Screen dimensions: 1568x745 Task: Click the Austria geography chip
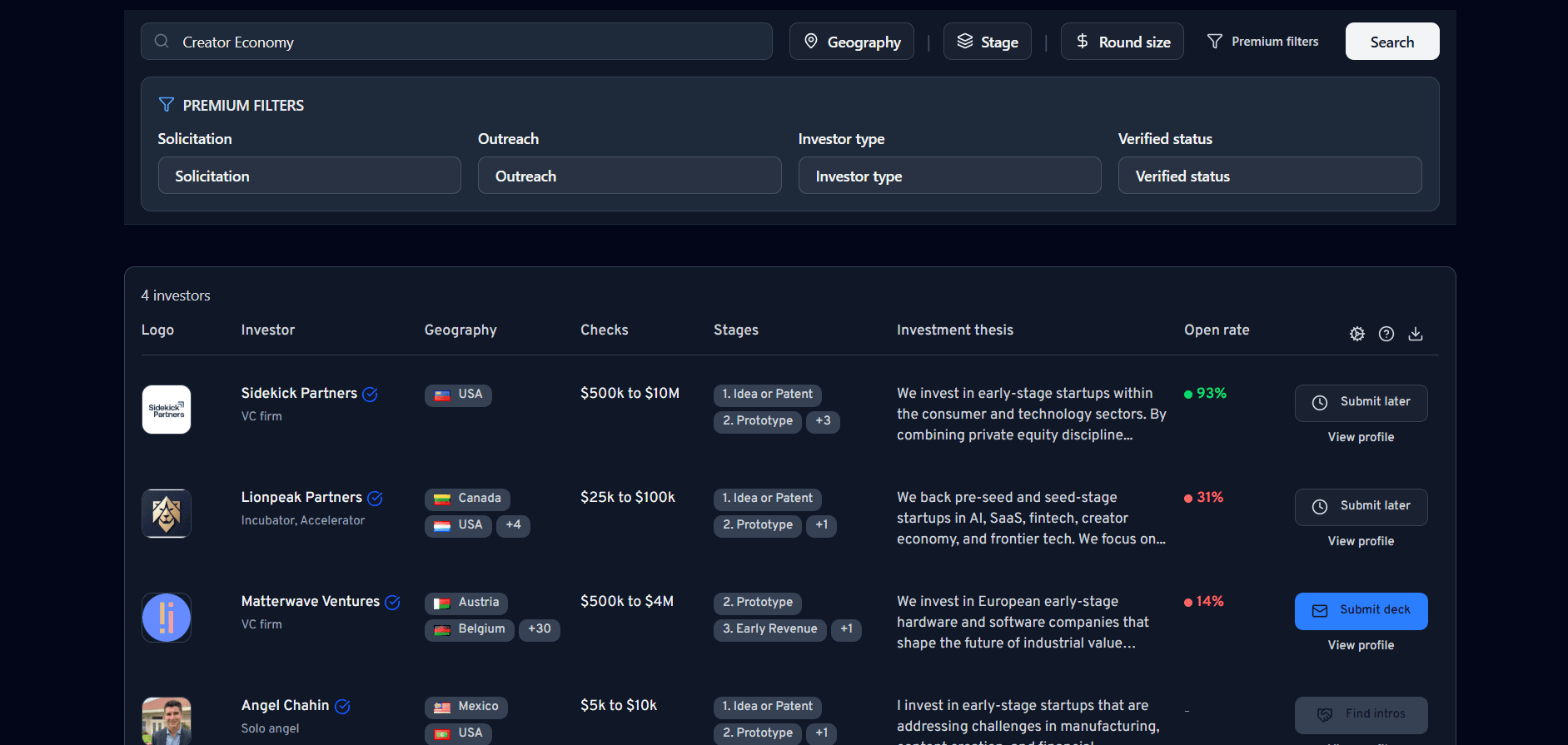[x=466, y=603]
